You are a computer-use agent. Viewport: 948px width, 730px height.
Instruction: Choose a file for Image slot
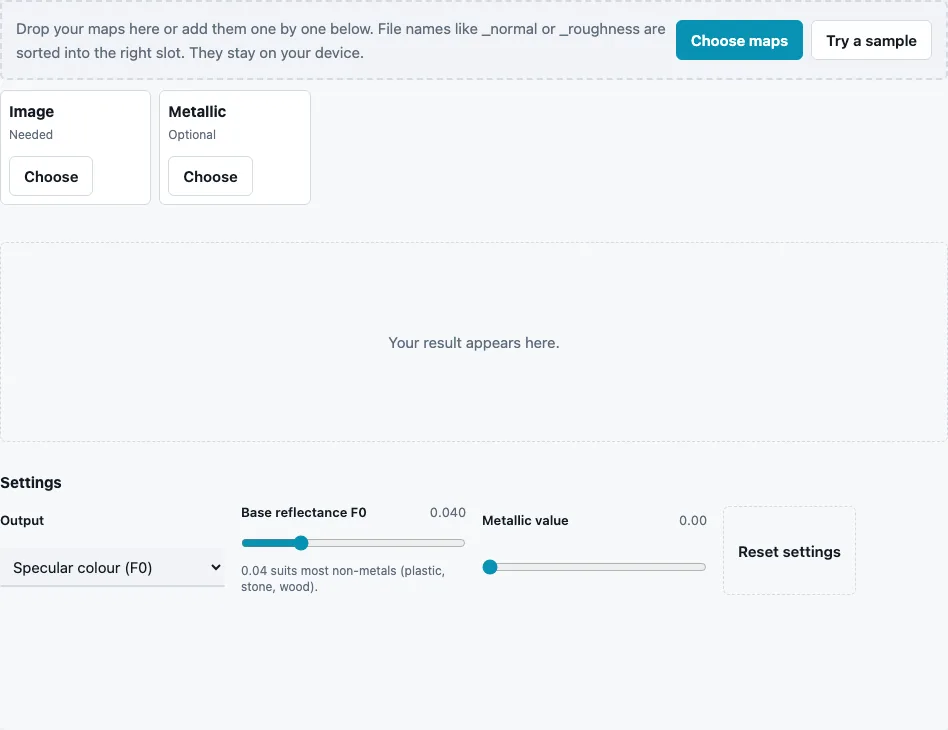click(x=51, y=177)
